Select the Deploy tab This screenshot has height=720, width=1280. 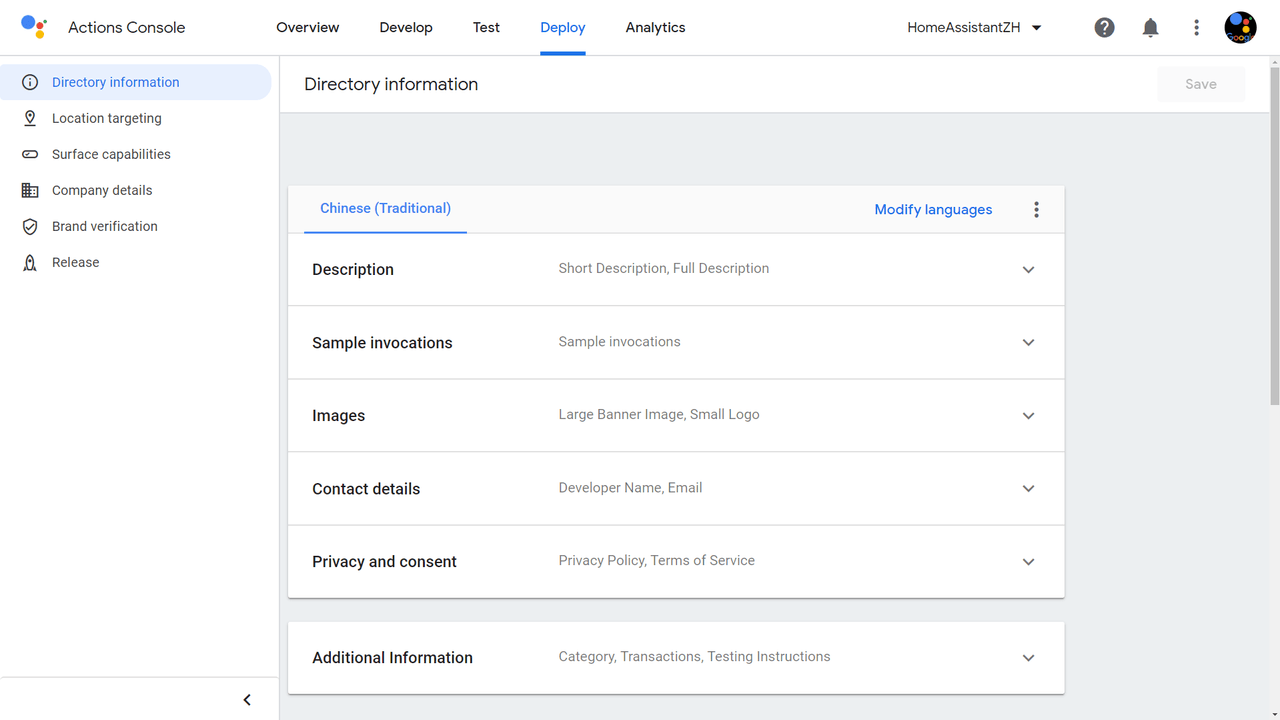click(x=563, y=28)
